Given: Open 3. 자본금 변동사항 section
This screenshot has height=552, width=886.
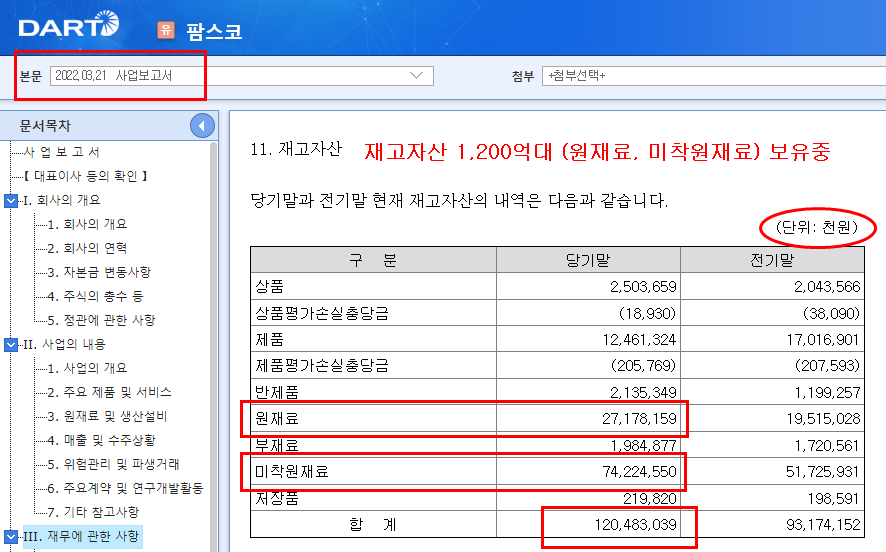Looking at the screenshot, I should 99,272.
